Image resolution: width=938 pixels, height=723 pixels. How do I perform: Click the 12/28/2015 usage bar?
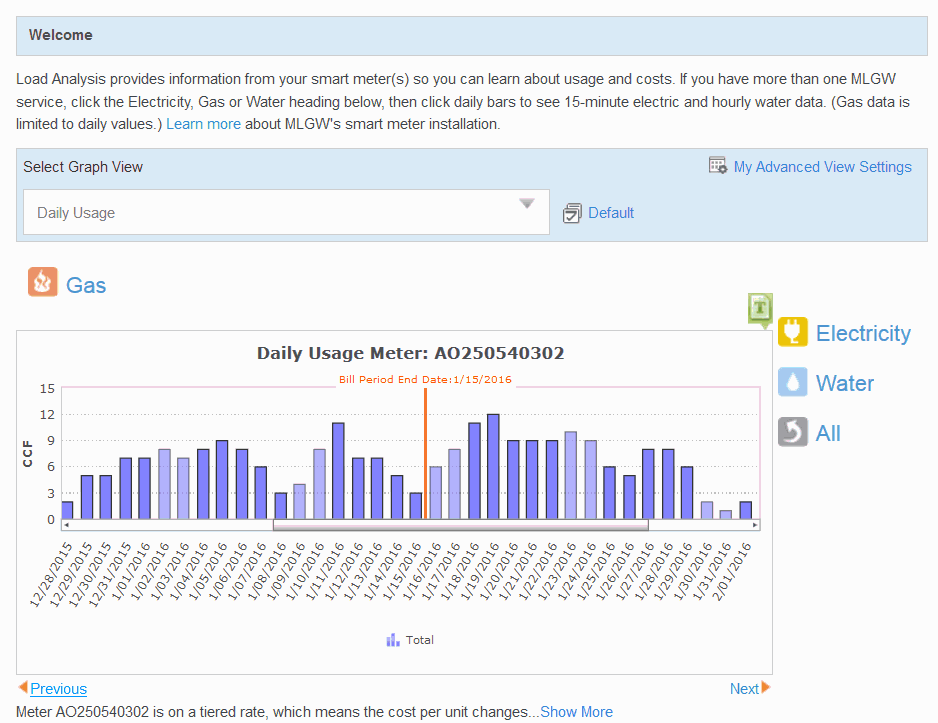click(67, 510)
